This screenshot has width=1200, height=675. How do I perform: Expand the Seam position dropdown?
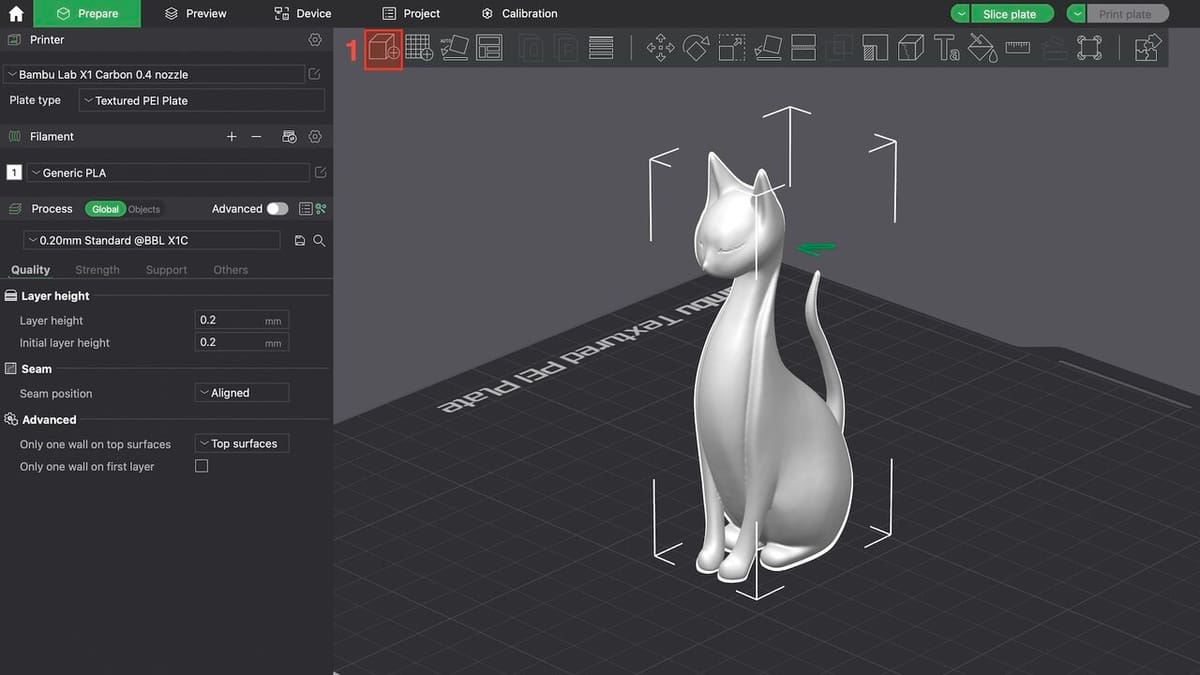(242, 393)
